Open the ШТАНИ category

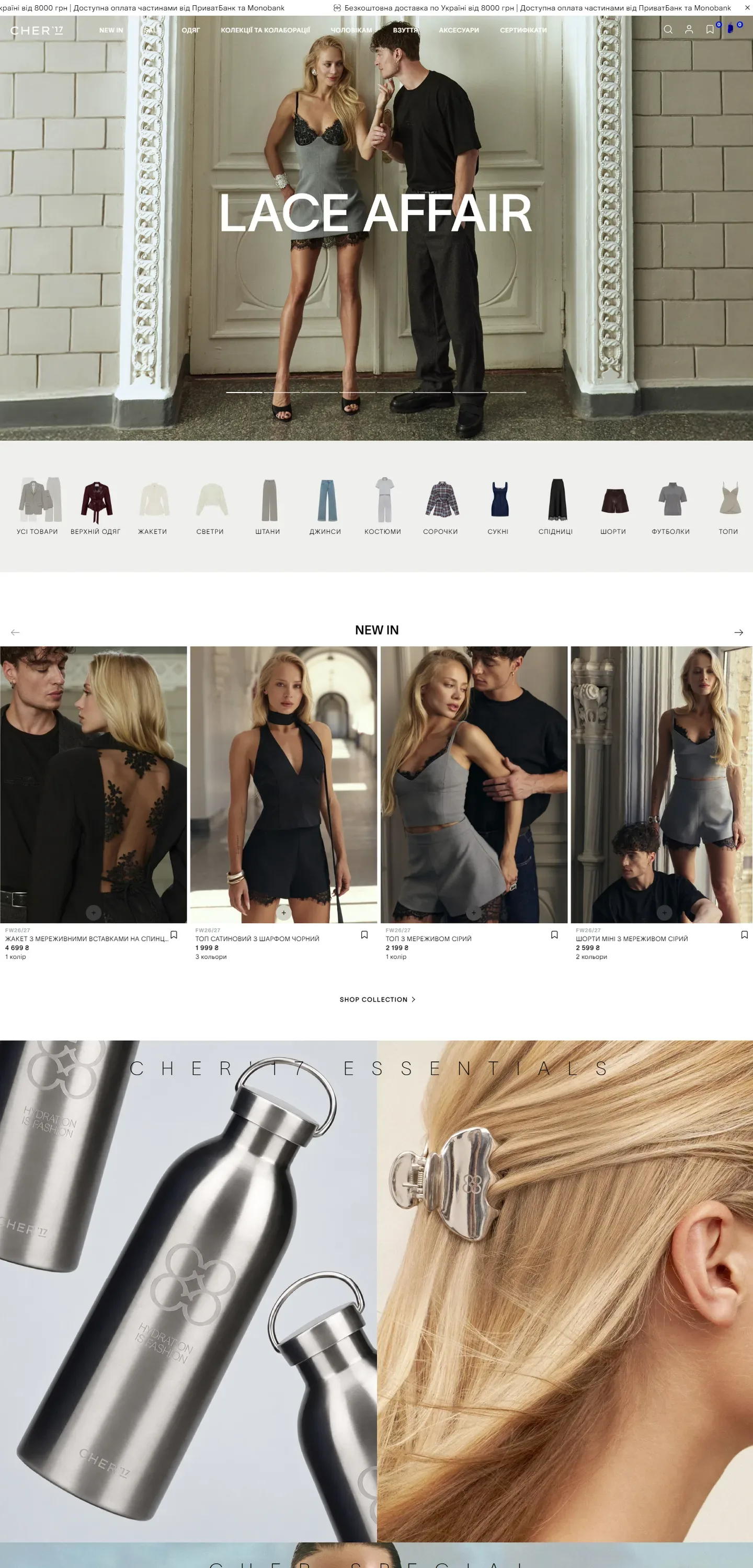pyautogui.click(x=267, y=506)
